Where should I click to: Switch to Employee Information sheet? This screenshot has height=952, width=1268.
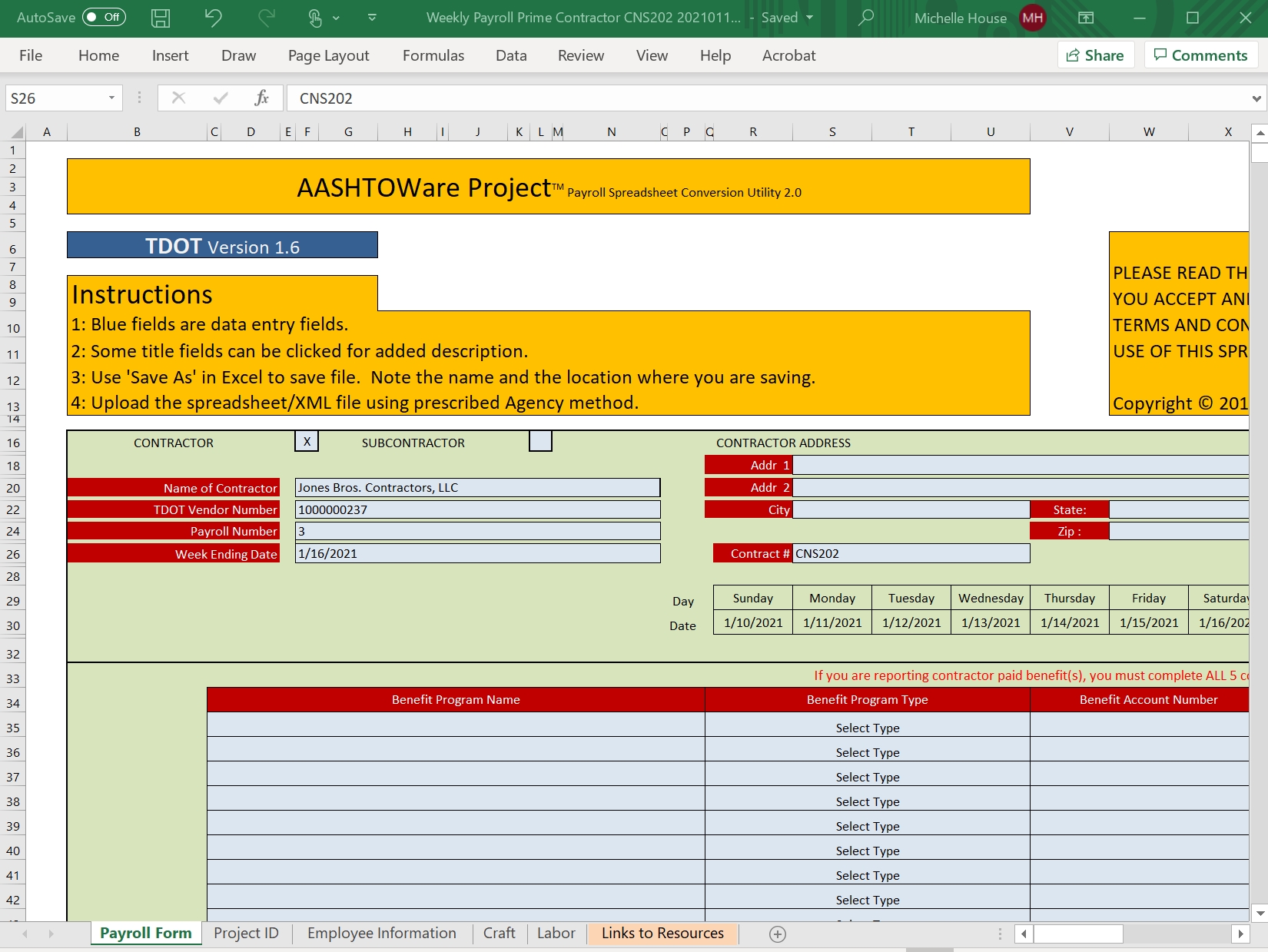[381, 933]
